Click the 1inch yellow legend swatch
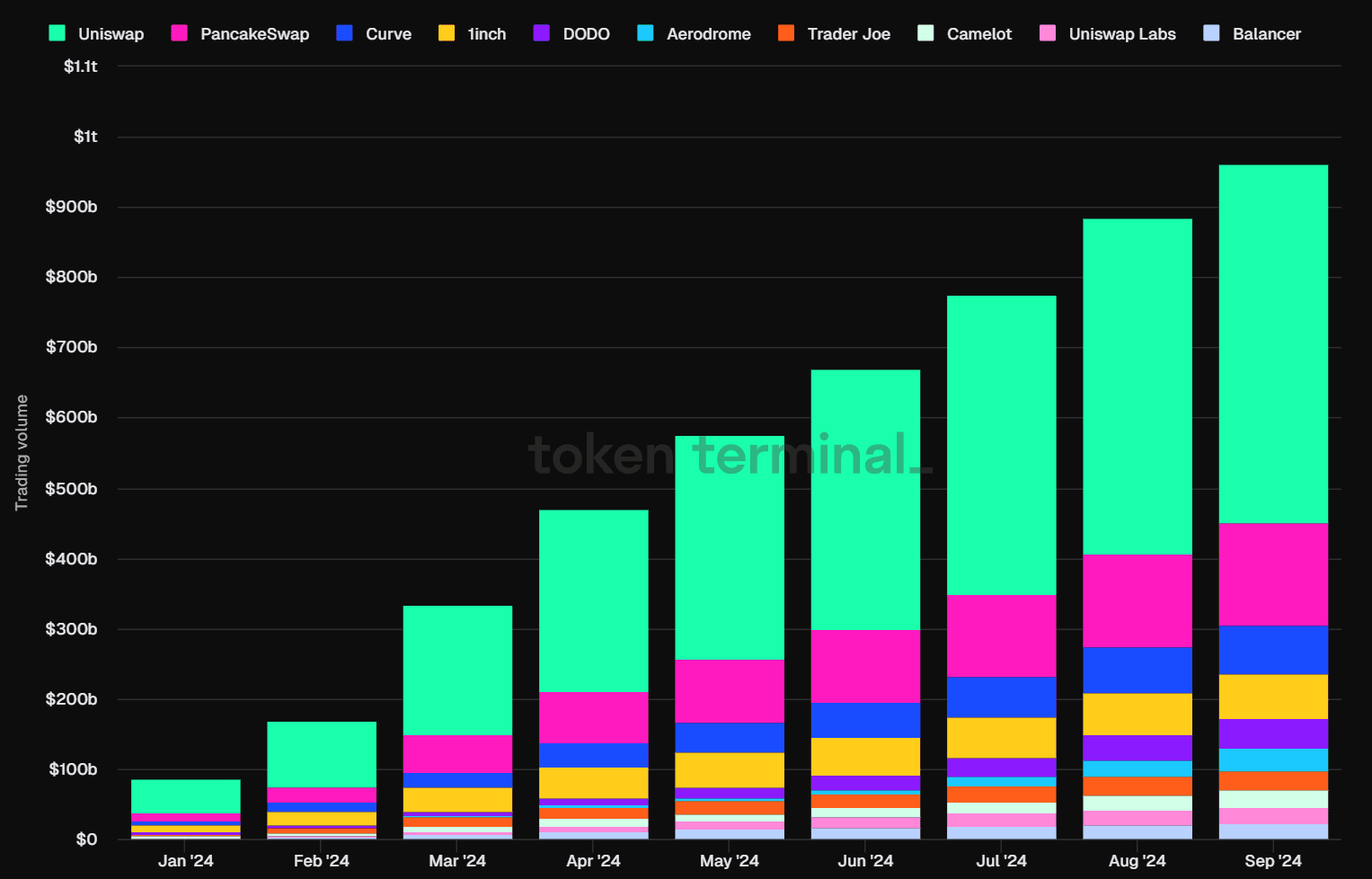This screenshot has width=1372, height=879. (447, 33)
